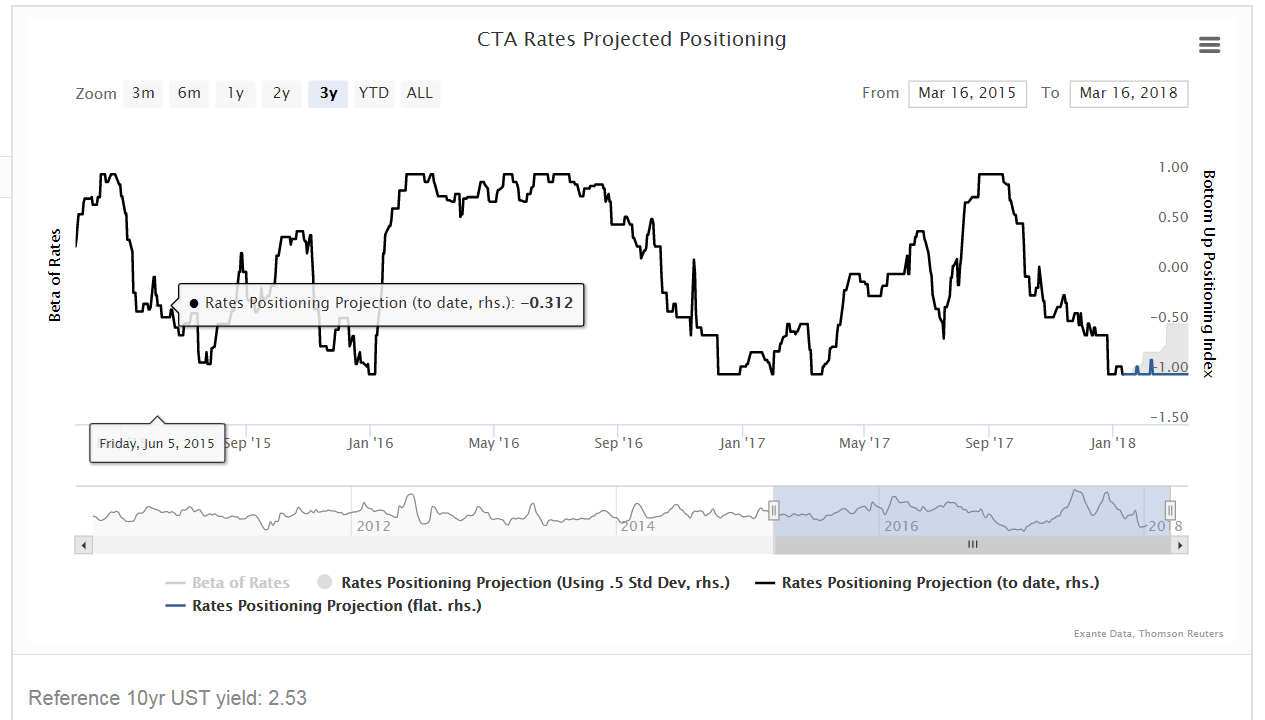Click the horizontal scrollbar below the navigator
The width and height of the screenshot is (1265, 720).
[972, 544]
